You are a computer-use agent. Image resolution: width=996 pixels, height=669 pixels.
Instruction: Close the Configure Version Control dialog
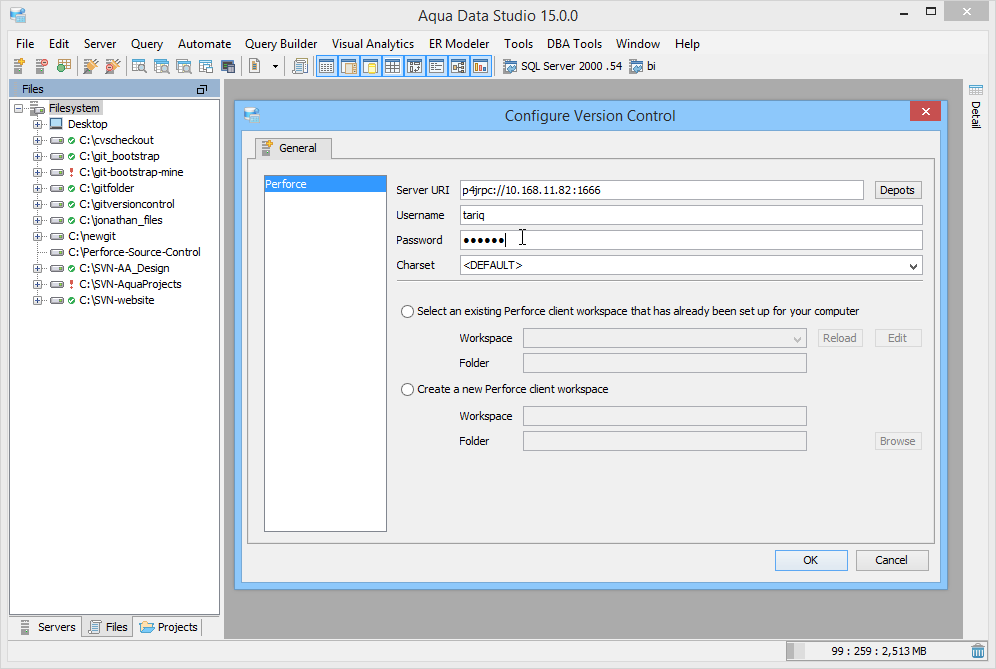pyautogui.click(x=925, y=112)
